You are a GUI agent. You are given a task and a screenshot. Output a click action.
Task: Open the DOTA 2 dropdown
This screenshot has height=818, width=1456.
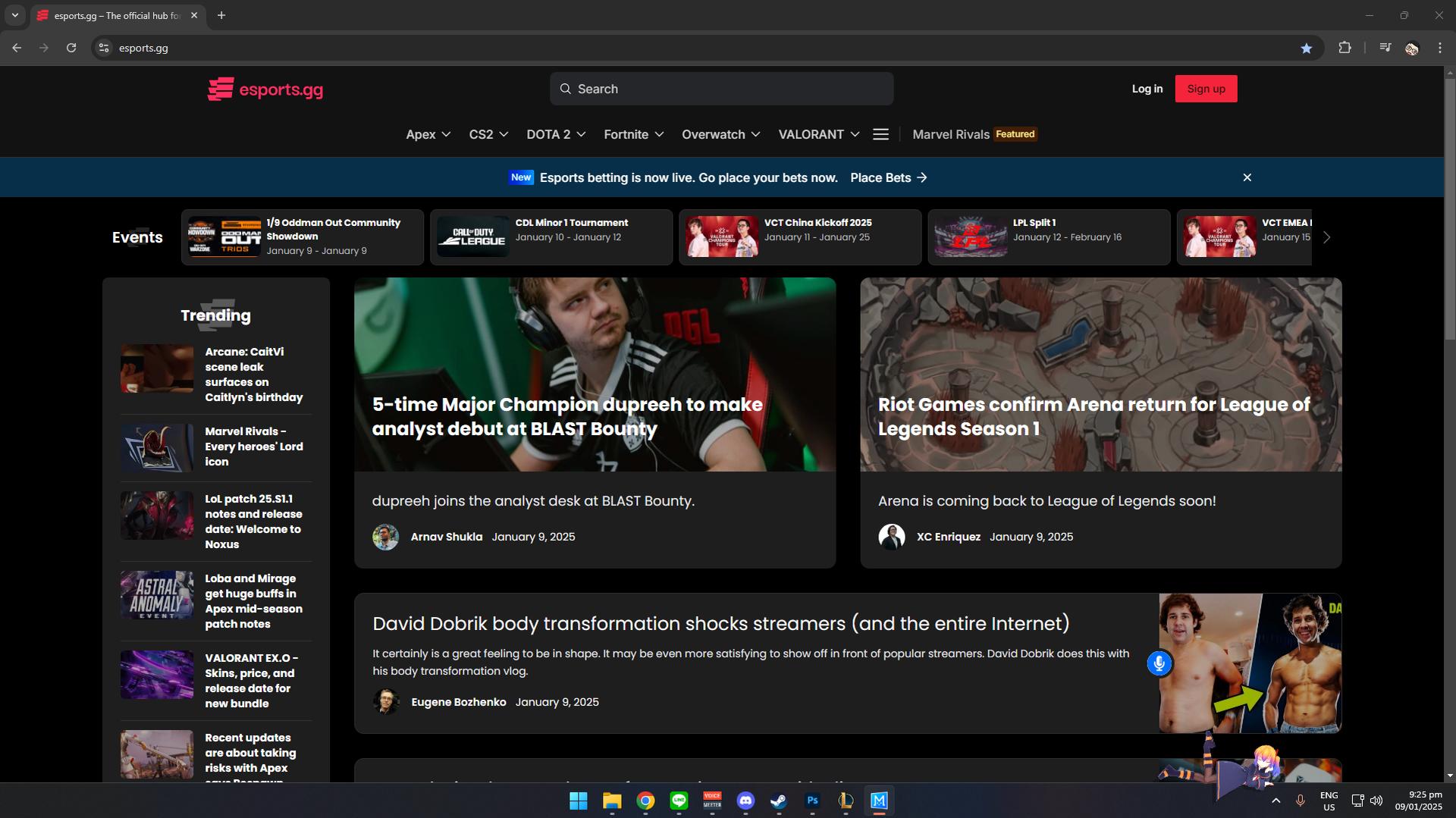(556, 134)
